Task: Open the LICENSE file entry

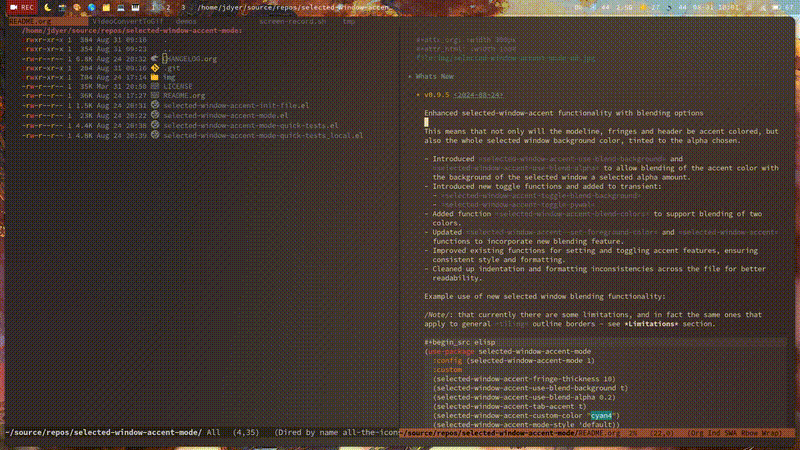Action: (x=178, y=86)
